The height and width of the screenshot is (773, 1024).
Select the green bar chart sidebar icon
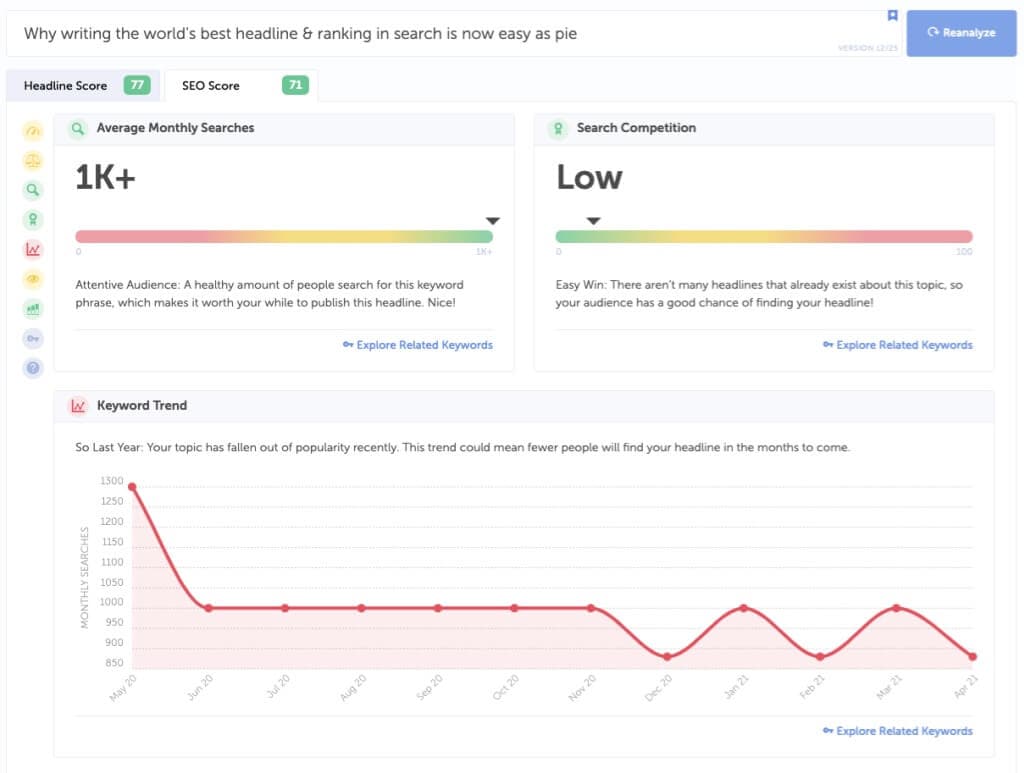33,309
